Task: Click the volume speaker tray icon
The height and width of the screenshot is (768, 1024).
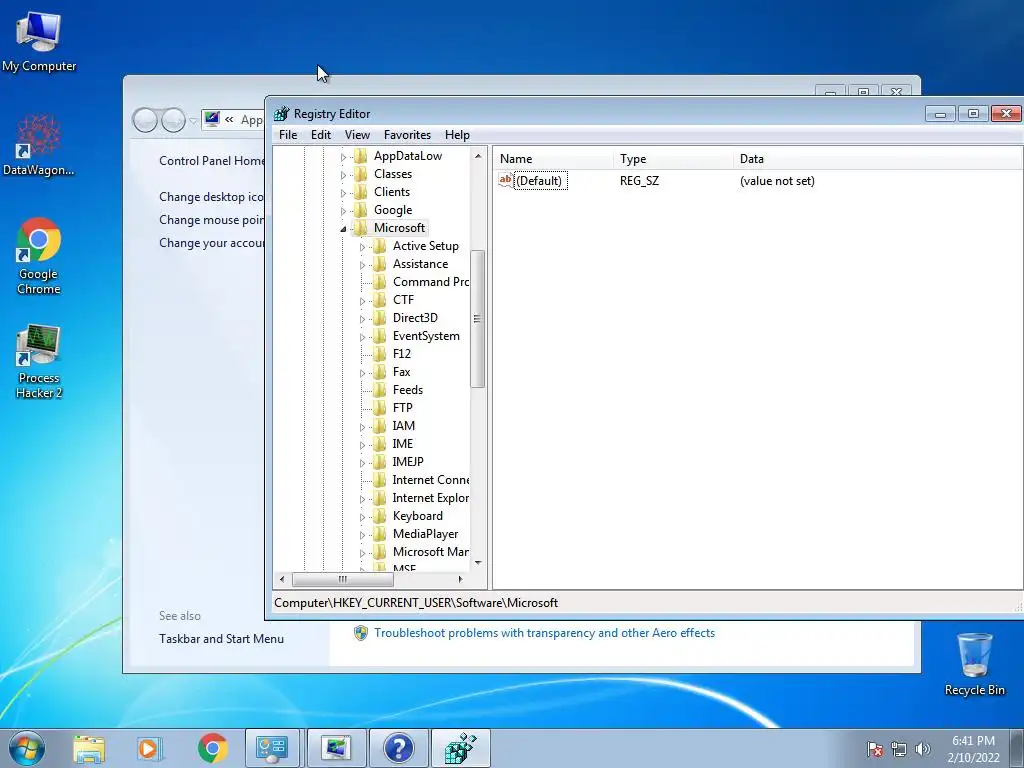Action: [923, 749]
